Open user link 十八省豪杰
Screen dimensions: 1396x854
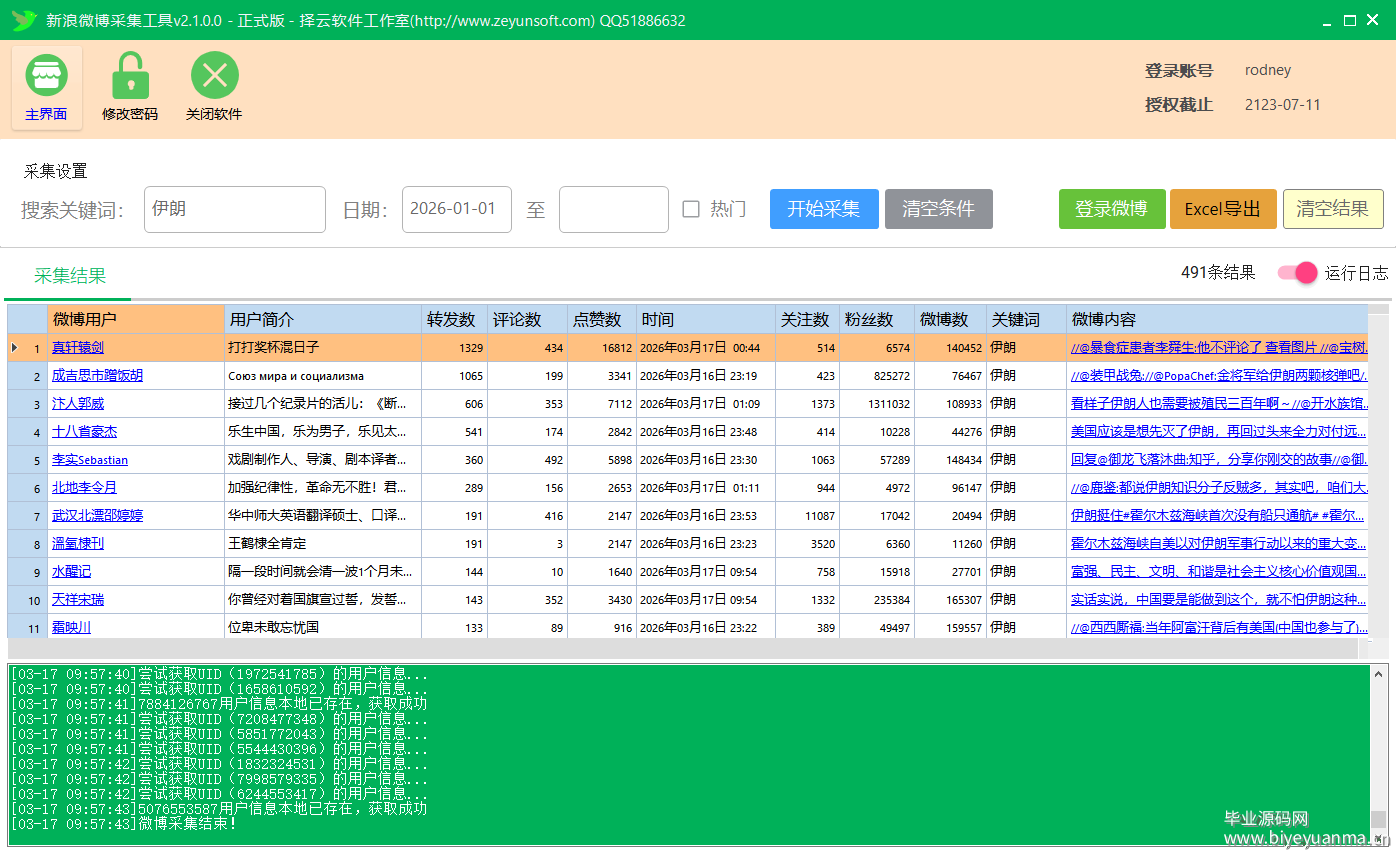[x=84, y=432]
